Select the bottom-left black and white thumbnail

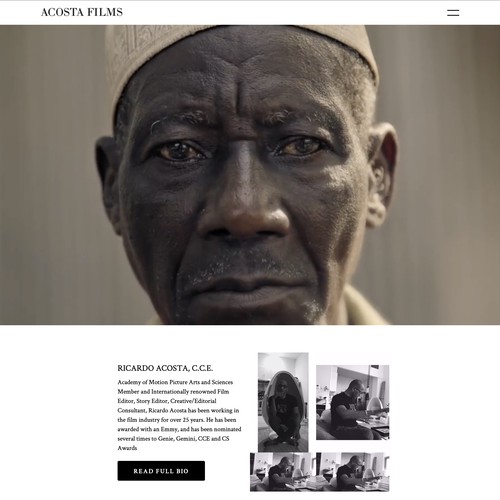click(283, 472)
